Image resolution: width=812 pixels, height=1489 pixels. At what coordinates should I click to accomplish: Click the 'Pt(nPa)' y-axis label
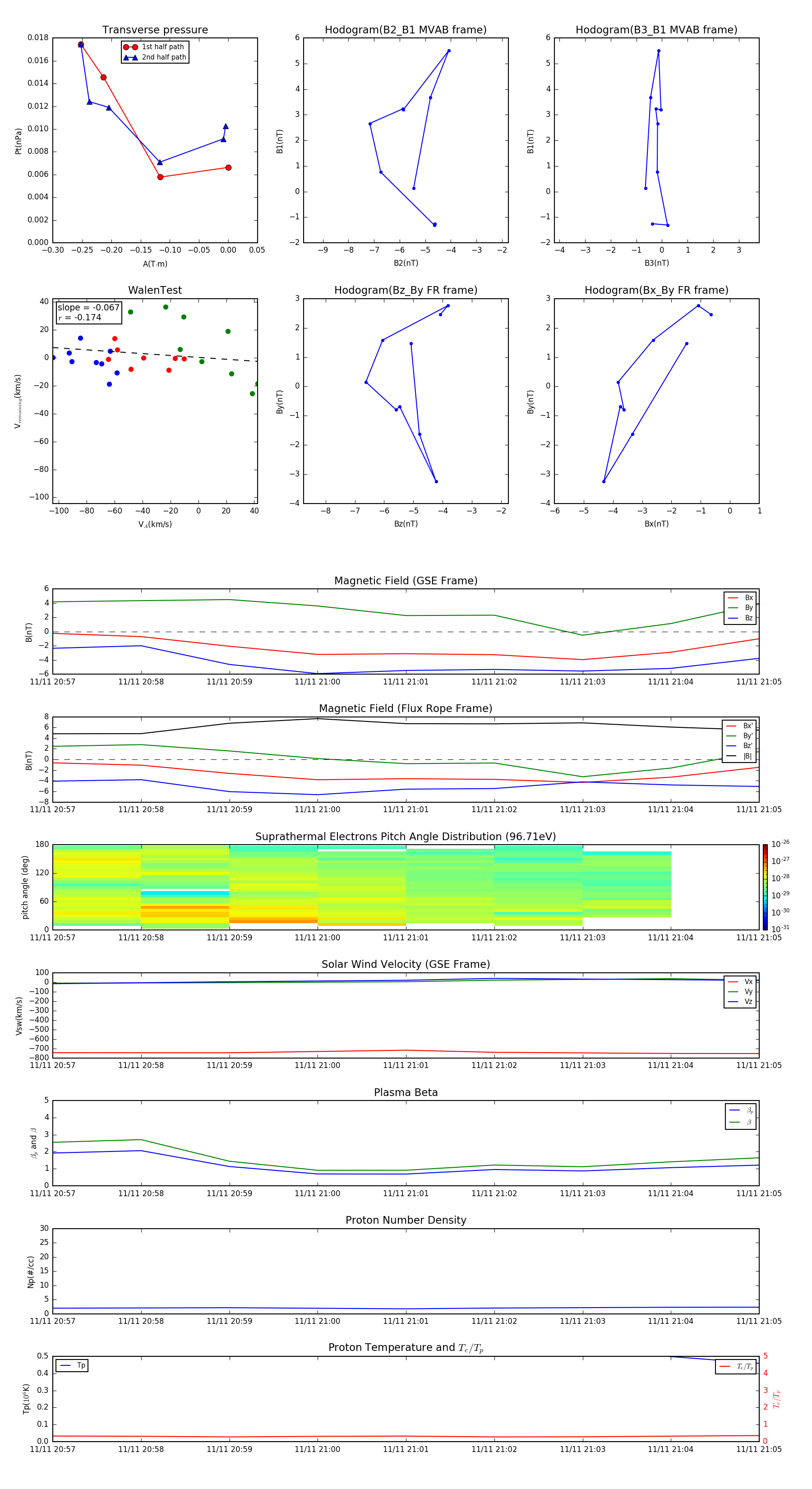tap(18, 140)
